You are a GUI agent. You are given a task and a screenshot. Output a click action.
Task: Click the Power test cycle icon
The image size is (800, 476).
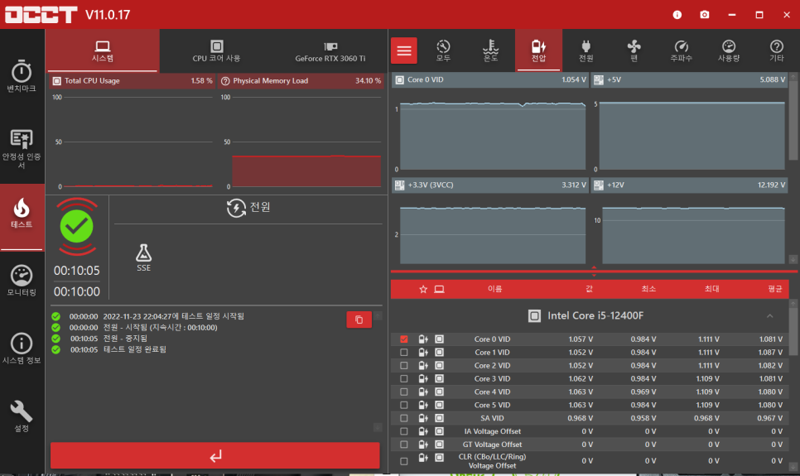point(236,208)
